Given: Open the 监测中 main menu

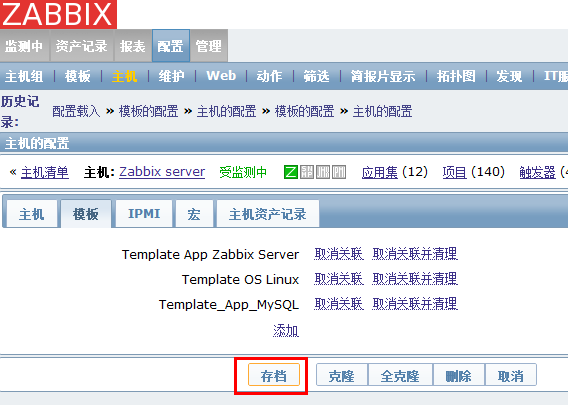Looking at the screenshot, I should pyautogui.click(x=24, y=46).
